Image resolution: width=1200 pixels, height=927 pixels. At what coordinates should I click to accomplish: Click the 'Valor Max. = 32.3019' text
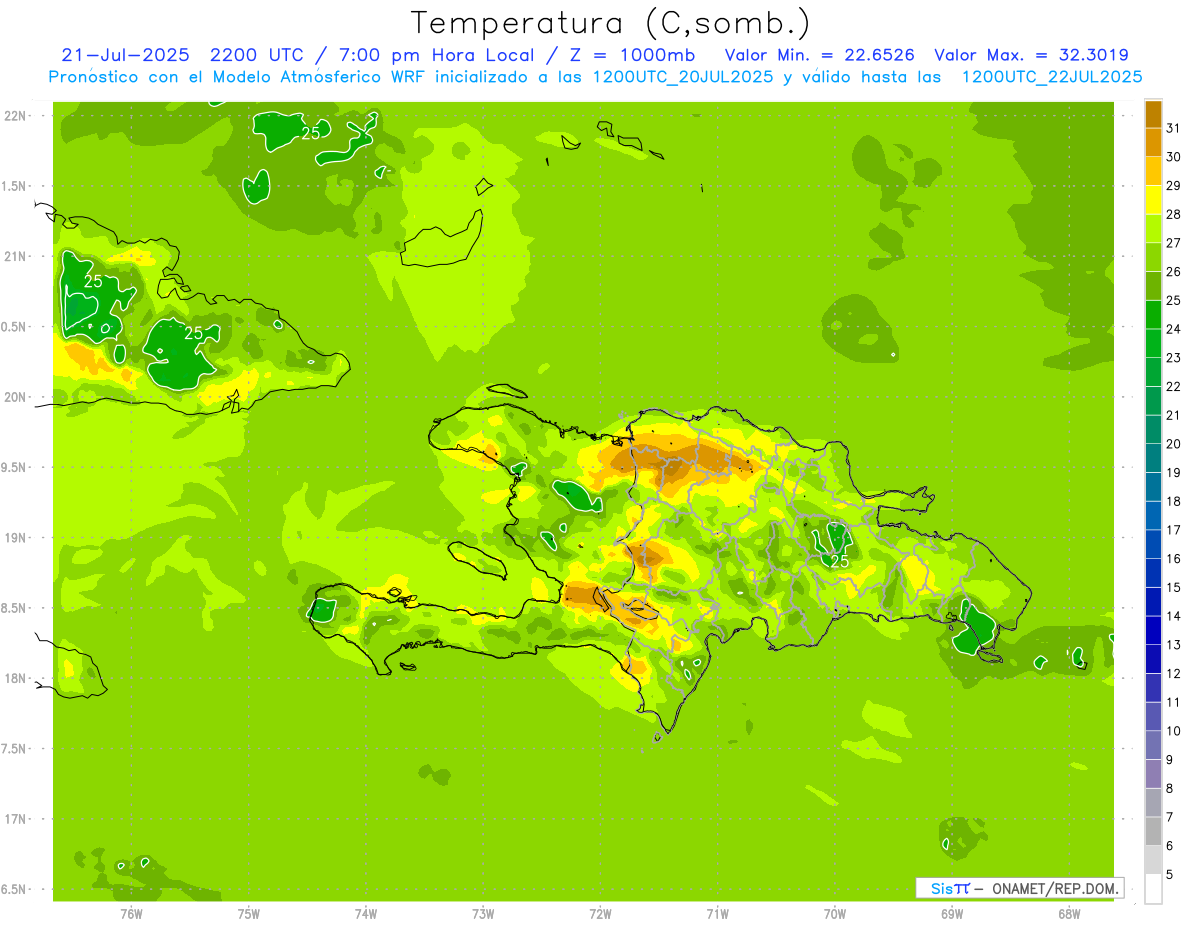tap(1031, 55)
